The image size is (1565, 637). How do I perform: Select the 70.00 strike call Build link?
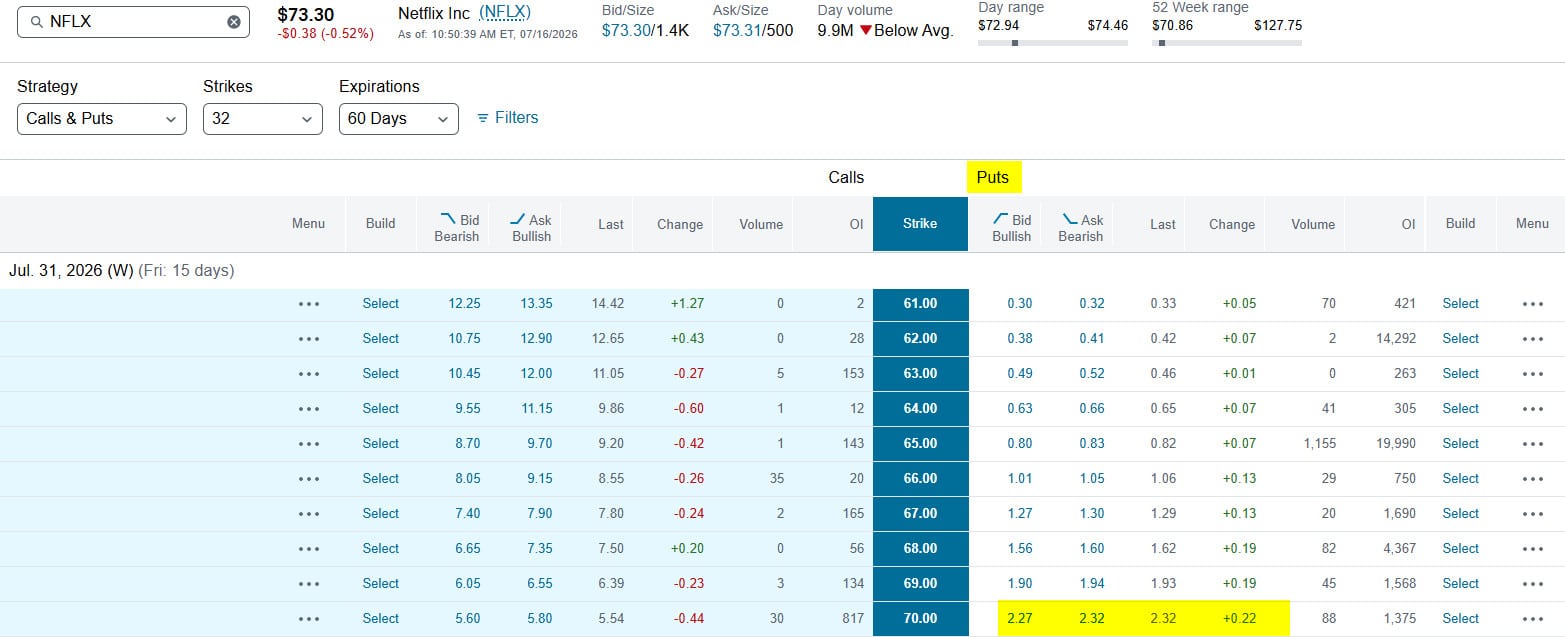tap(381, 619)
